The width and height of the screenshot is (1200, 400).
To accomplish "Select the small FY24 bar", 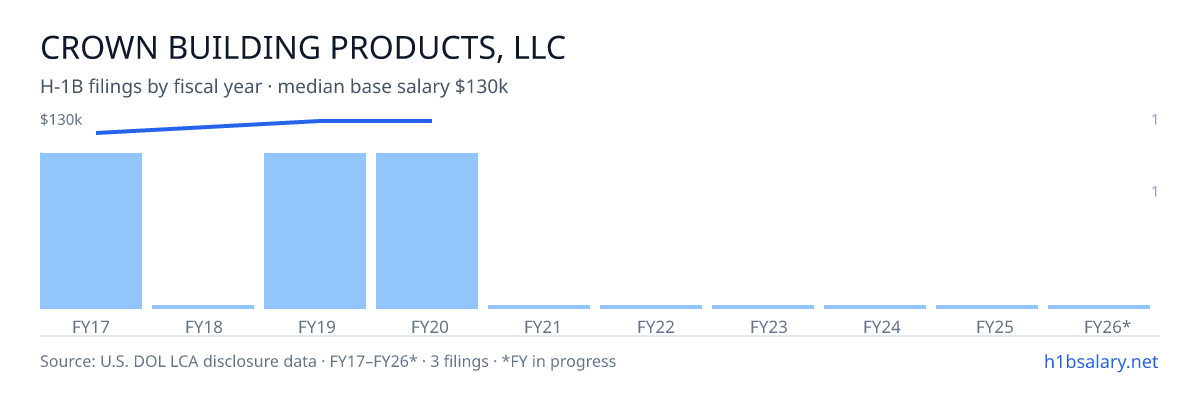I will (875, 307).
